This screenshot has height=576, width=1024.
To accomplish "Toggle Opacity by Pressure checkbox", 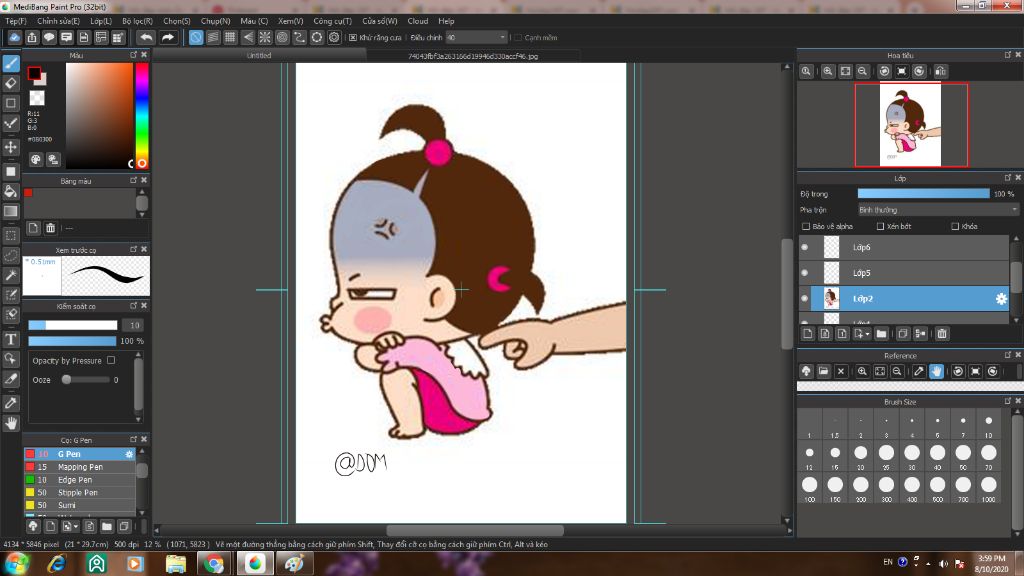I will click(111, 360).
